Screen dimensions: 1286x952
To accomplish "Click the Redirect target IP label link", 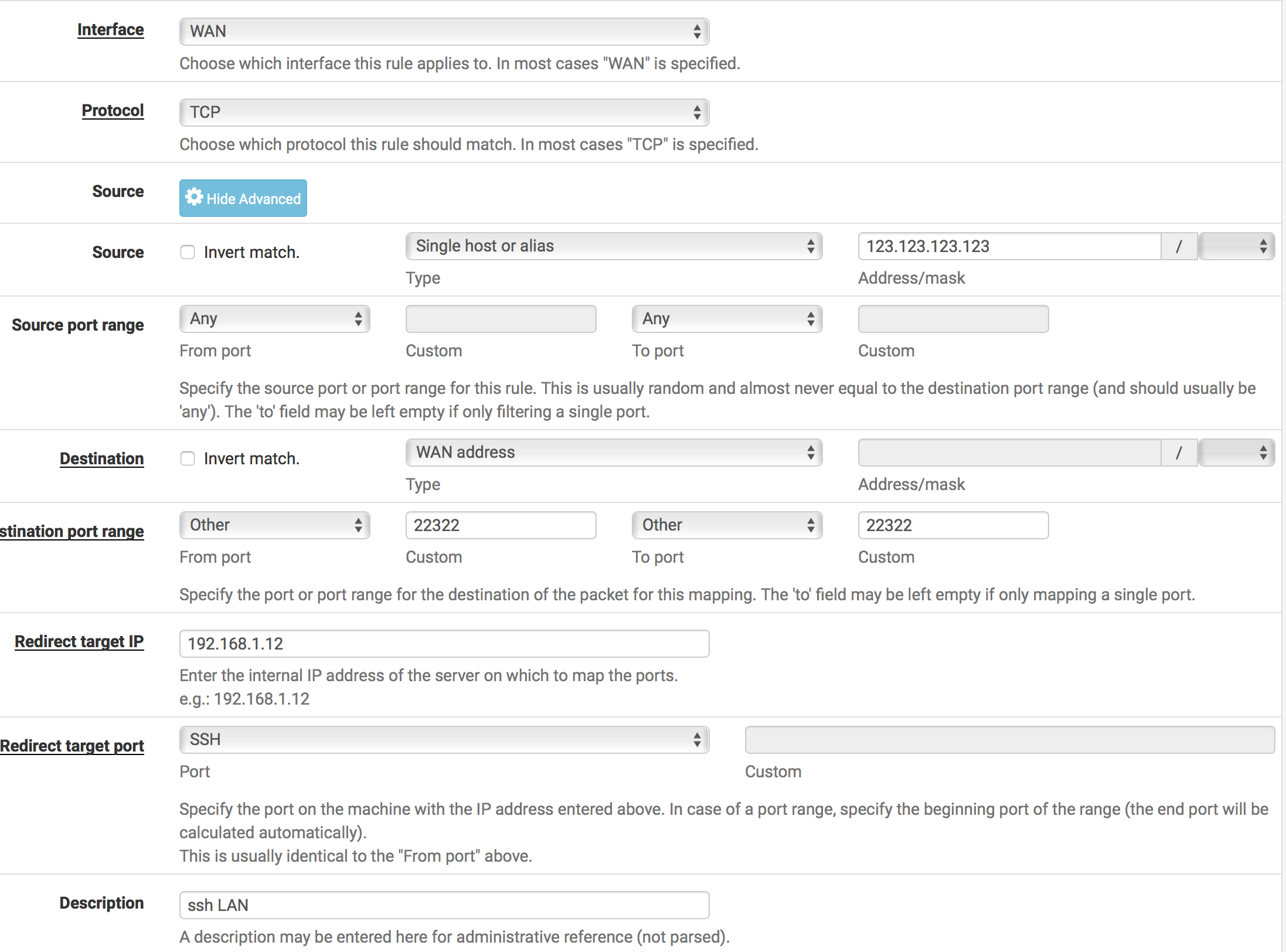I will click(79, 641).
